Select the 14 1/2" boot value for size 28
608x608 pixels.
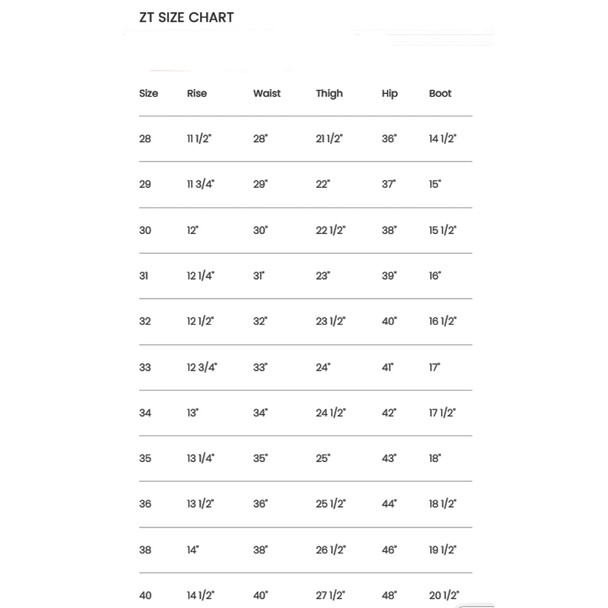tap(443, 139)
